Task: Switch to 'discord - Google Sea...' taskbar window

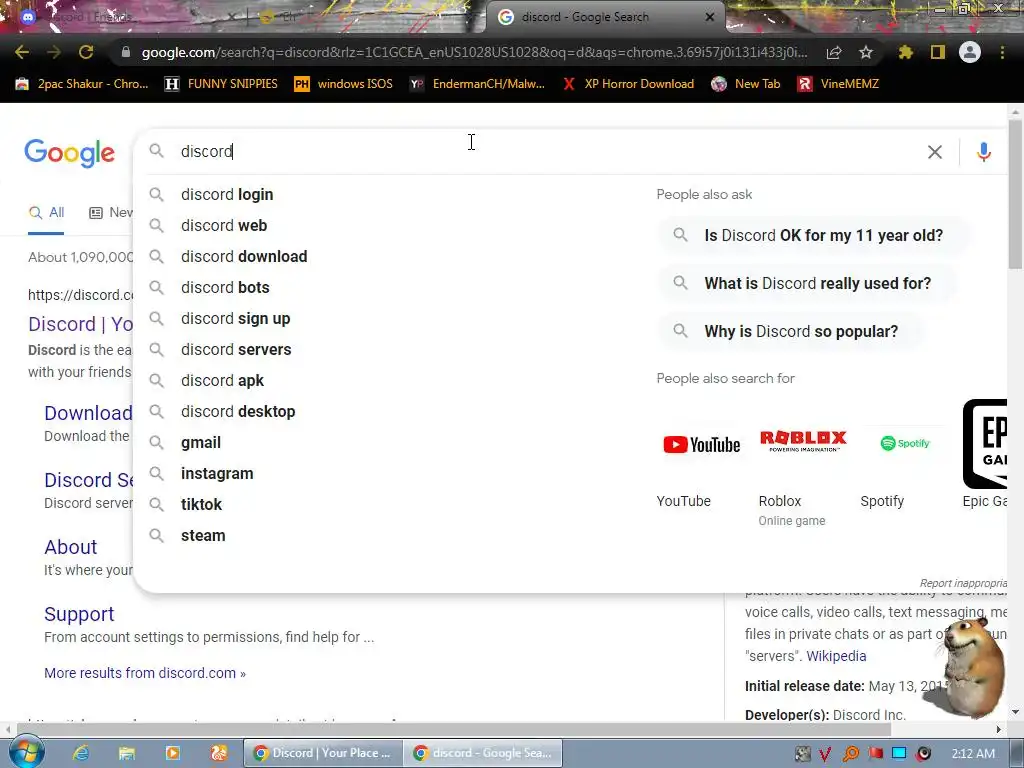Action: tap(483, 753)
